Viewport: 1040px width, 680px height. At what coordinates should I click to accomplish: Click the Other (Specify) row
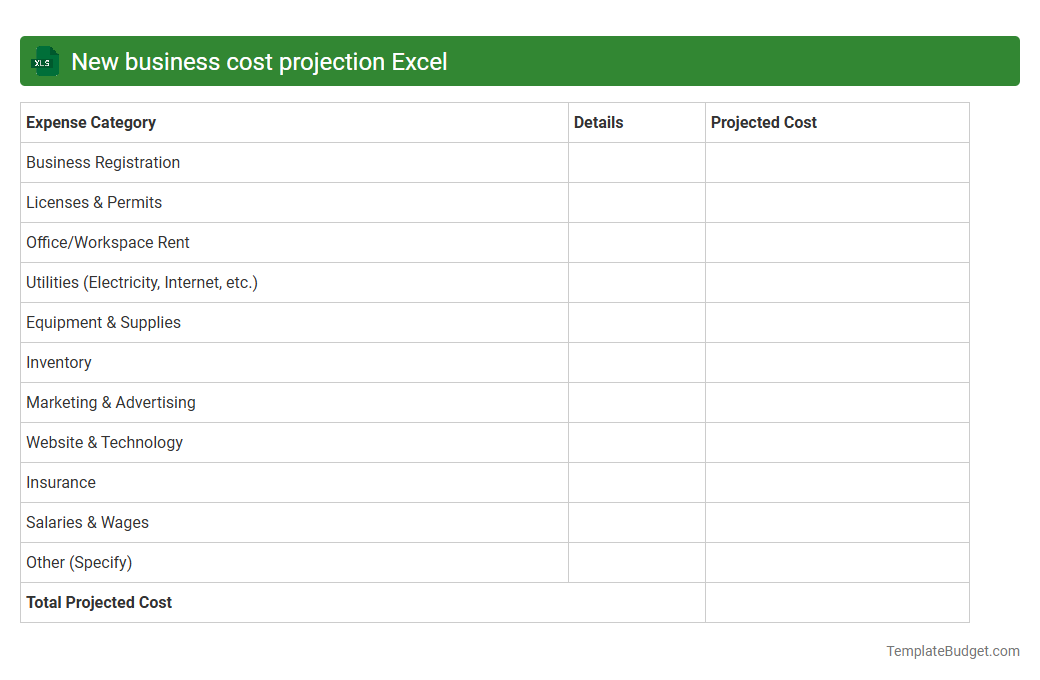point(79,562)
